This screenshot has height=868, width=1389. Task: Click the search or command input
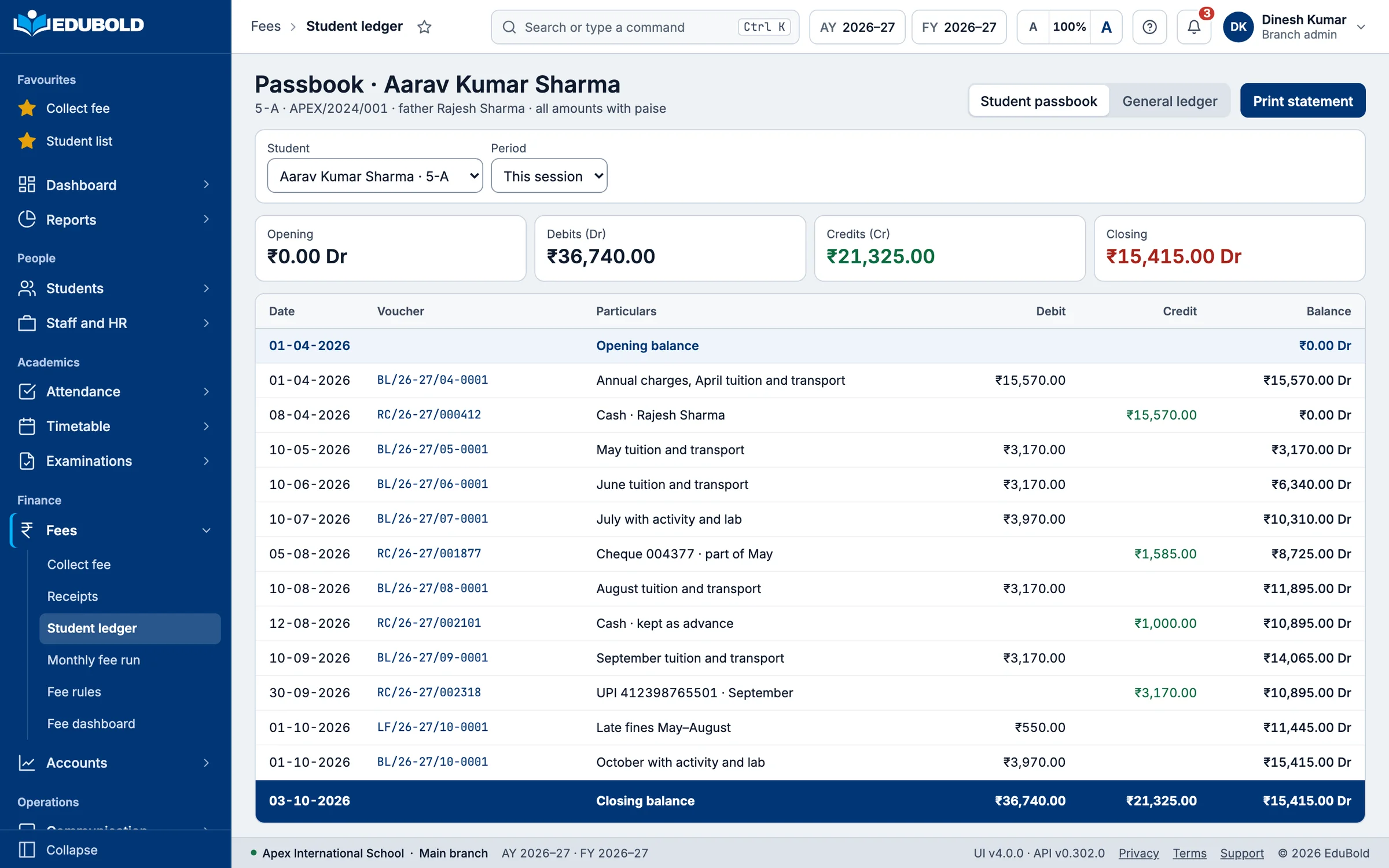(x=645, y=27)
